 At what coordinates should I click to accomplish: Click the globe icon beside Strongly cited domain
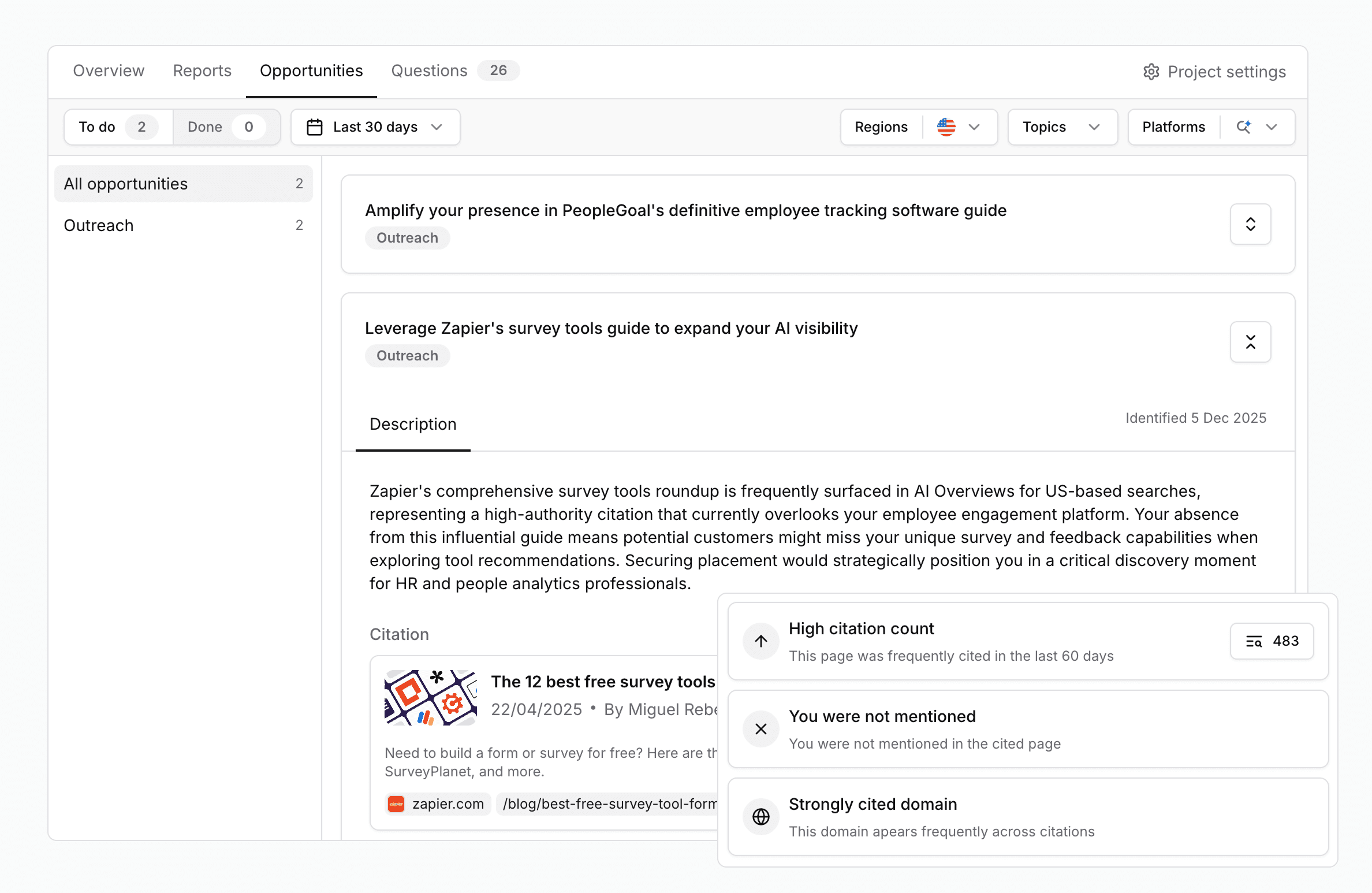pyautogui.click(x=760, y=817)
